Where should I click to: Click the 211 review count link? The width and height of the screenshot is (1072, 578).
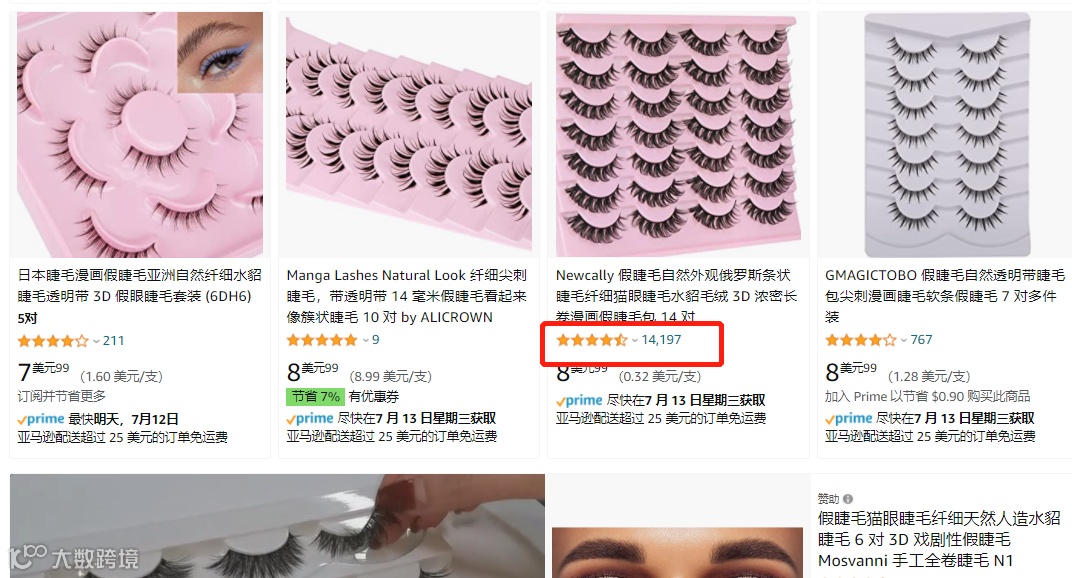[x=113, y=341]
